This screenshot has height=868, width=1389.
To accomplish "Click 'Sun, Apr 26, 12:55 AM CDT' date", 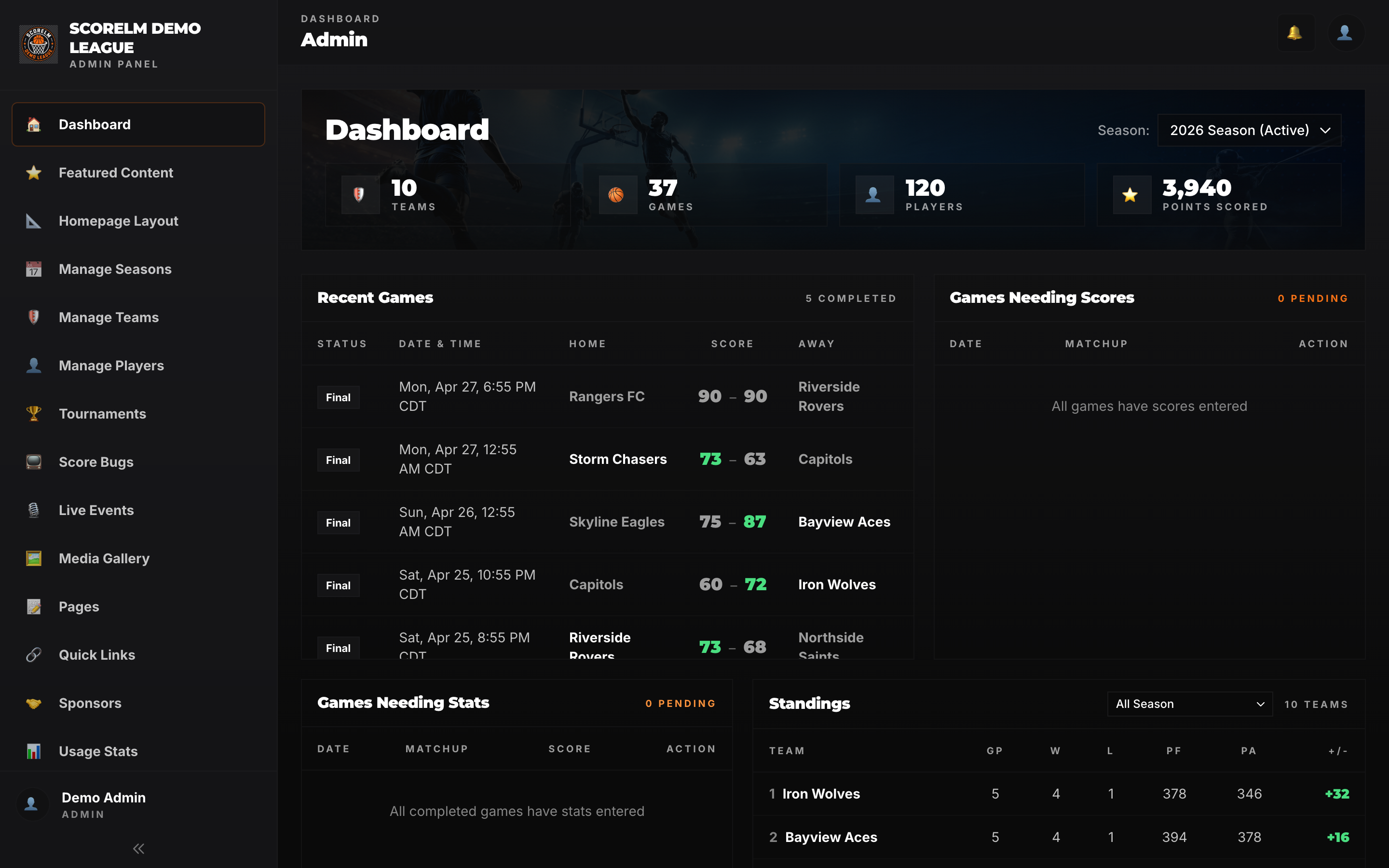I will [457, 522].
